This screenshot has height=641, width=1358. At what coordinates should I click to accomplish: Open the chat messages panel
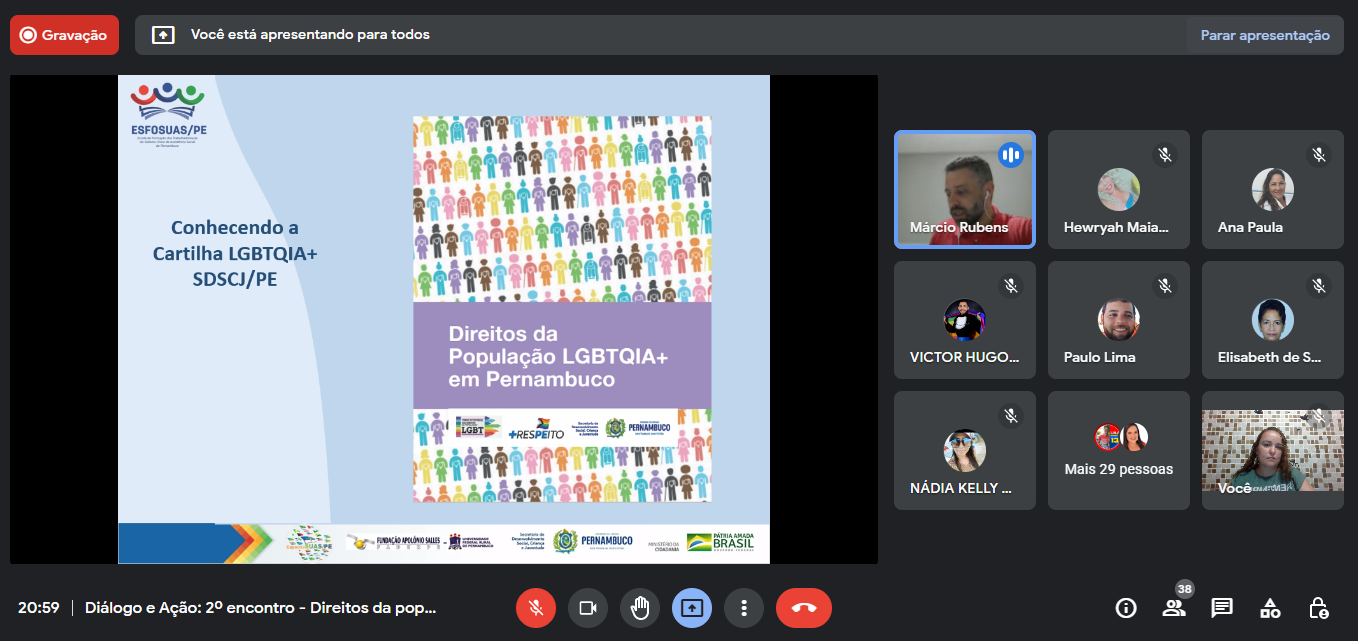[x=1221, y=608]
